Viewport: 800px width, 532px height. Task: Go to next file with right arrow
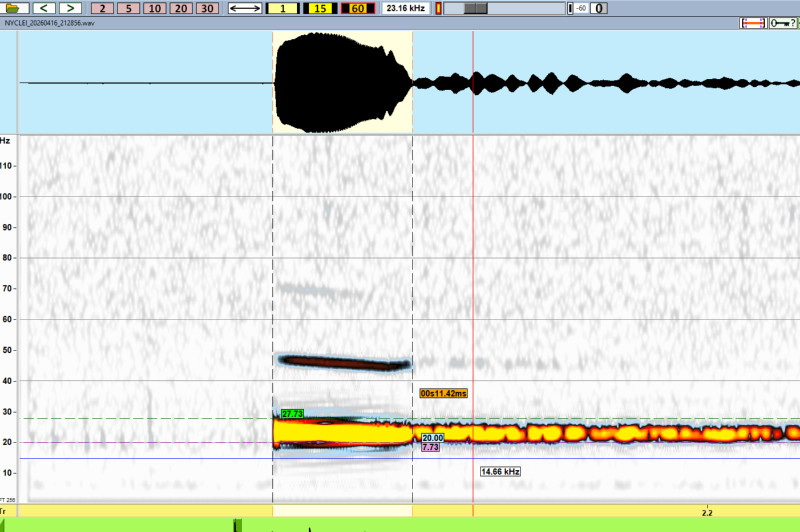point(69,8)
